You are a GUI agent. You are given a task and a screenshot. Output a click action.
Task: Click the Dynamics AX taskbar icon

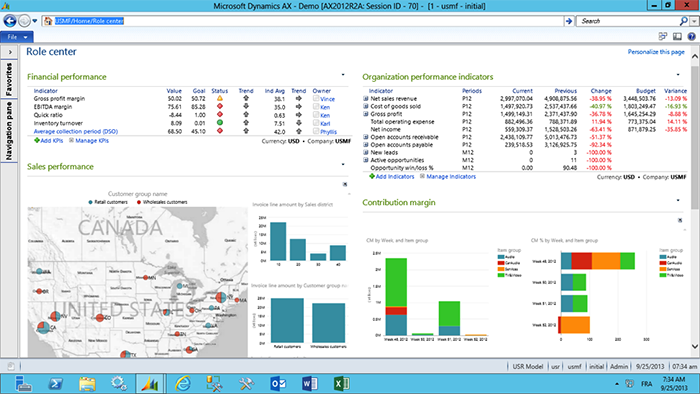point(150,383)
